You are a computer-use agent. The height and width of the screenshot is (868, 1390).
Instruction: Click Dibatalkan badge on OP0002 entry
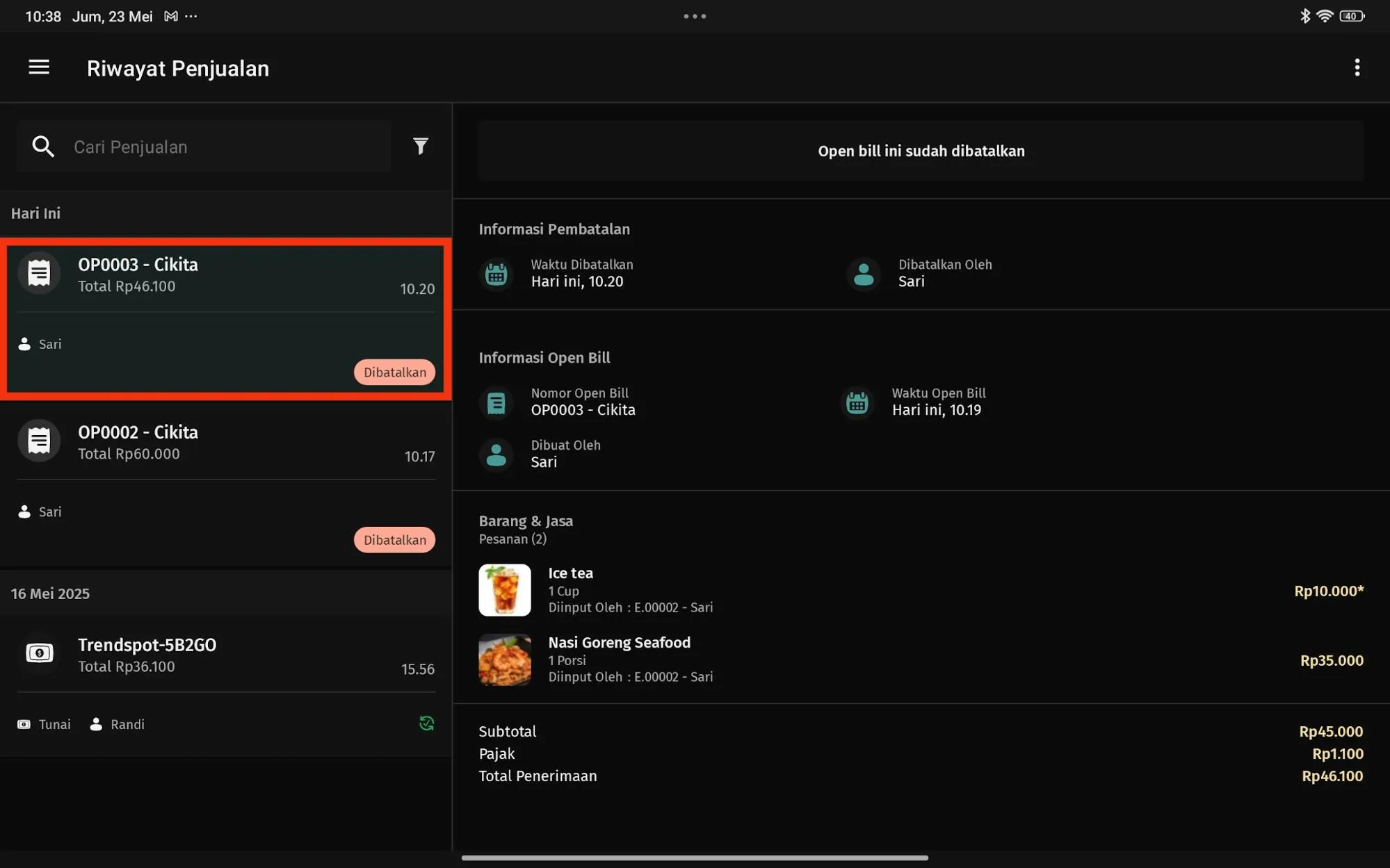(x=394, y=540)
